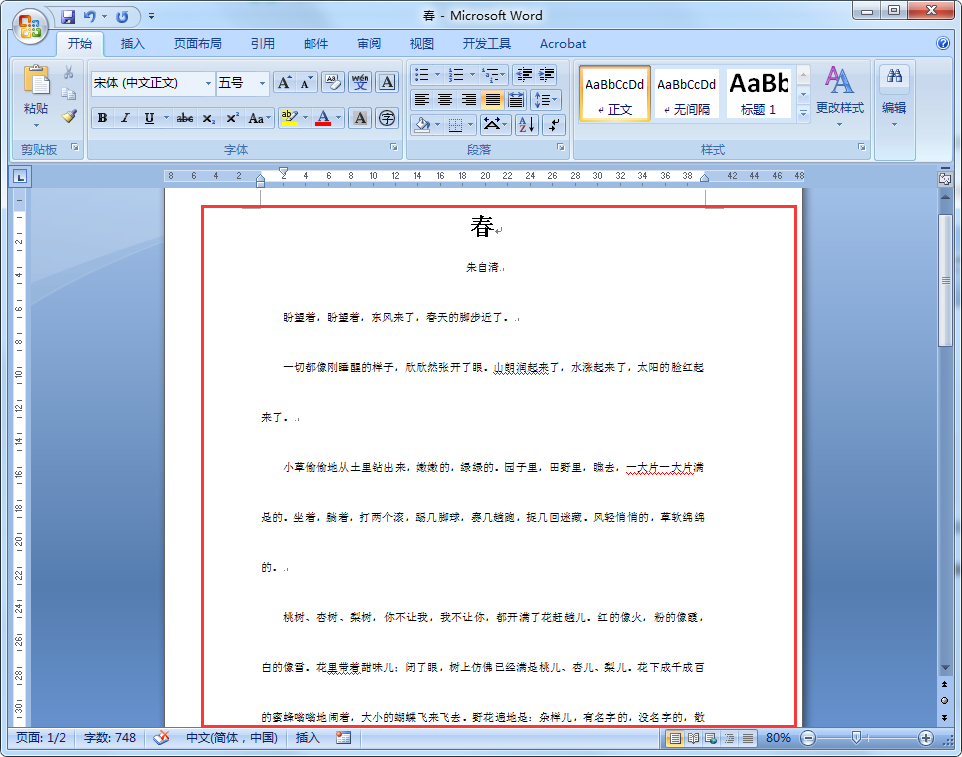Center align paragraph
The height and width of the screenshot is (757, 962).
click(445, 99)
